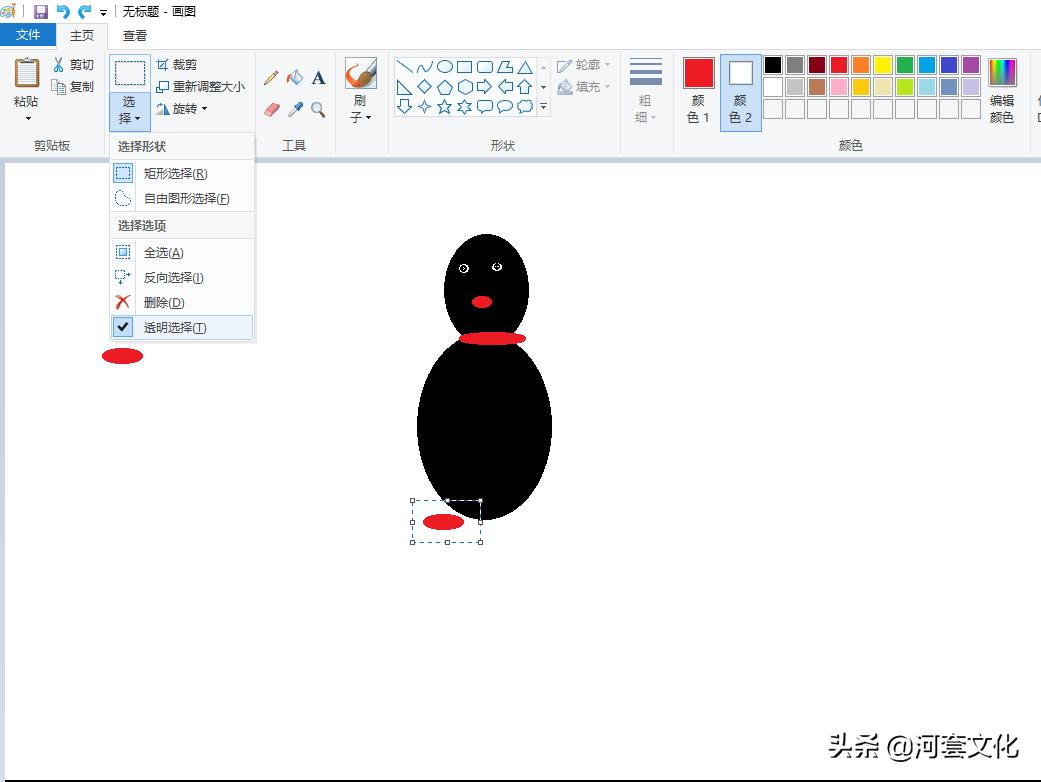The width and height of the screenshot is (1041, 782).
Task: Click the selected red ellipse on canvas
Action: pos(444,519)
